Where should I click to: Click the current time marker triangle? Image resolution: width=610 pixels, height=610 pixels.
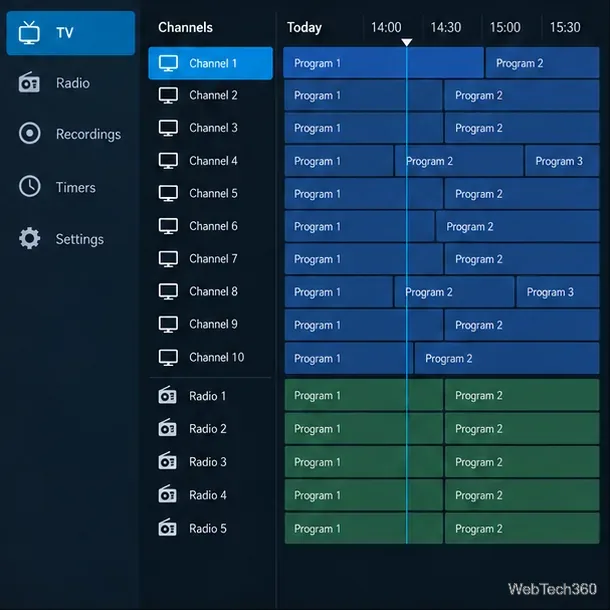(x=407, y=42)
